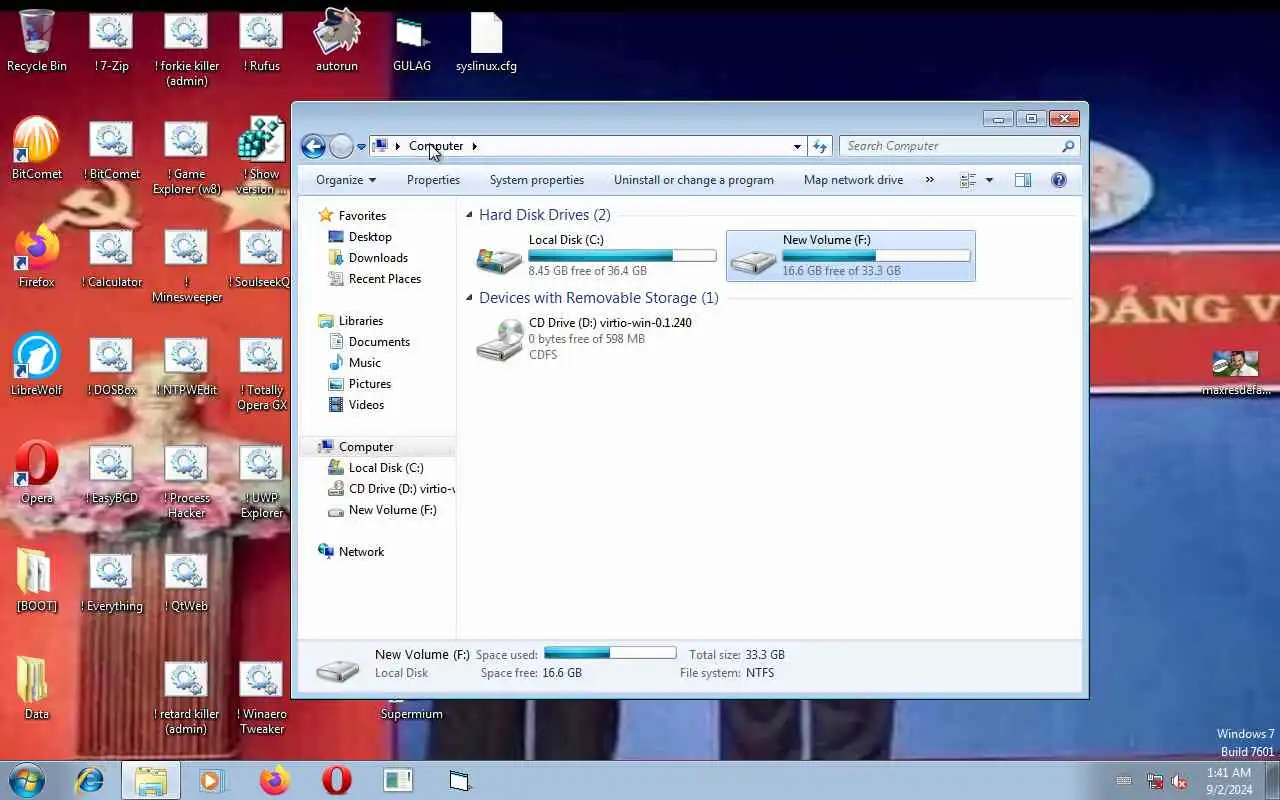Collapse Devices with Removable Storage group

point(469,298)
